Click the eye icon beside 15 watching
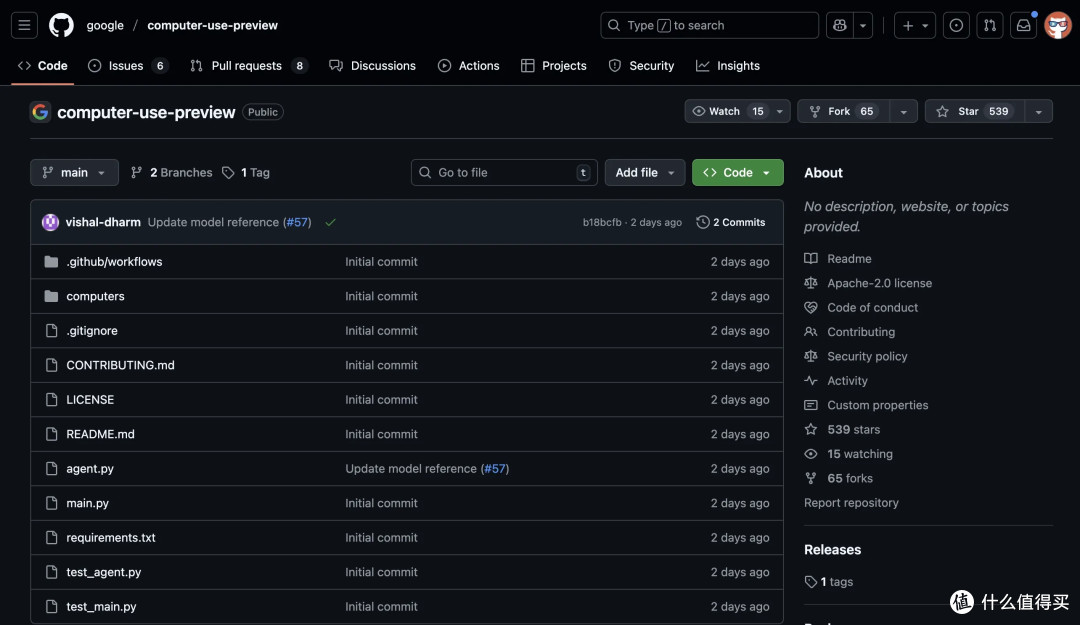 click(811, 454)
